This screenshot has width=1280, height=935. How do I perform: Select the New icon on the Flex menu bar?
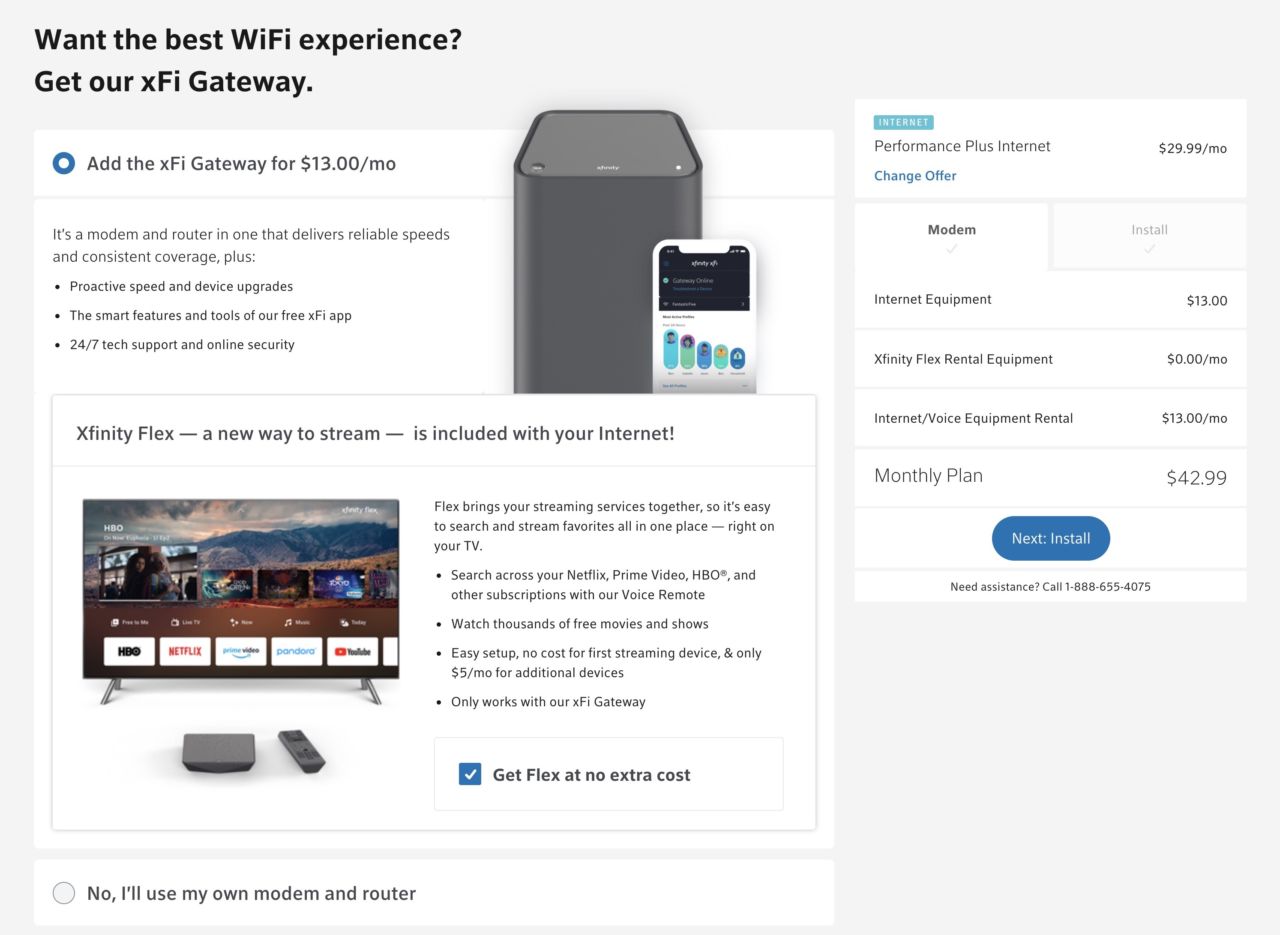tap(243, 623)
